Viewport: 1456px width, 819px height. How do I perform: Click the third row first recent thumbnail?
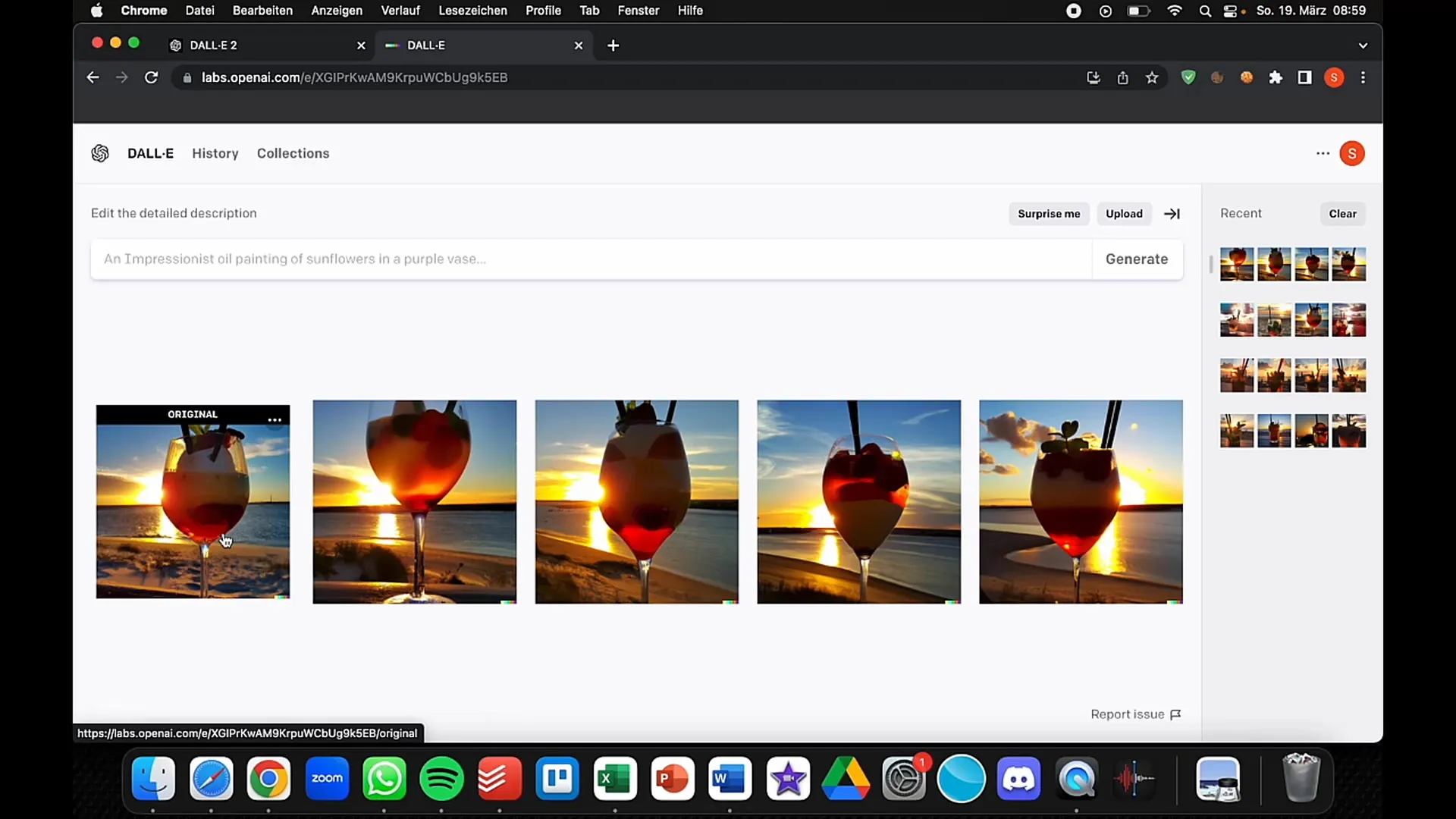coord(1237,375)
